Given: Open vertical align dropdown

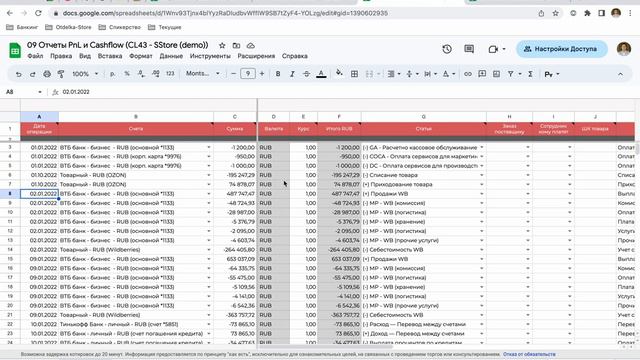Looking at the screenshot, I should [411, 74].
